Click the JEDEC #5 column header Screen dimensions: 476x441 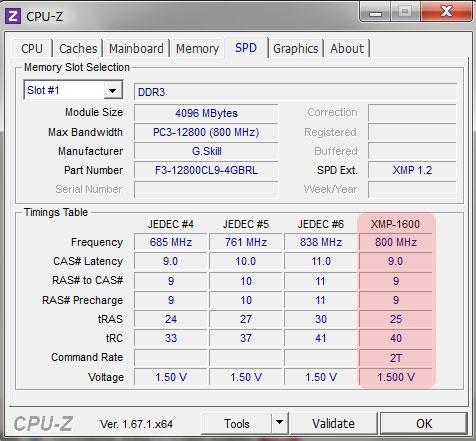click(246, 224)
